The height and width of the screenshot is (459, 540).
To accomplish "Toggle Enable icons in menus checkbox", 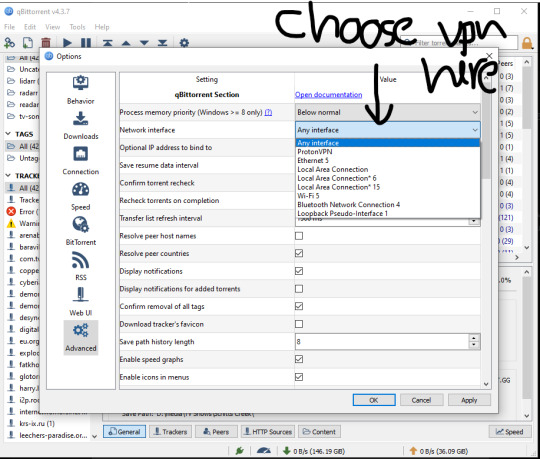I will click(x=299, y=377).
